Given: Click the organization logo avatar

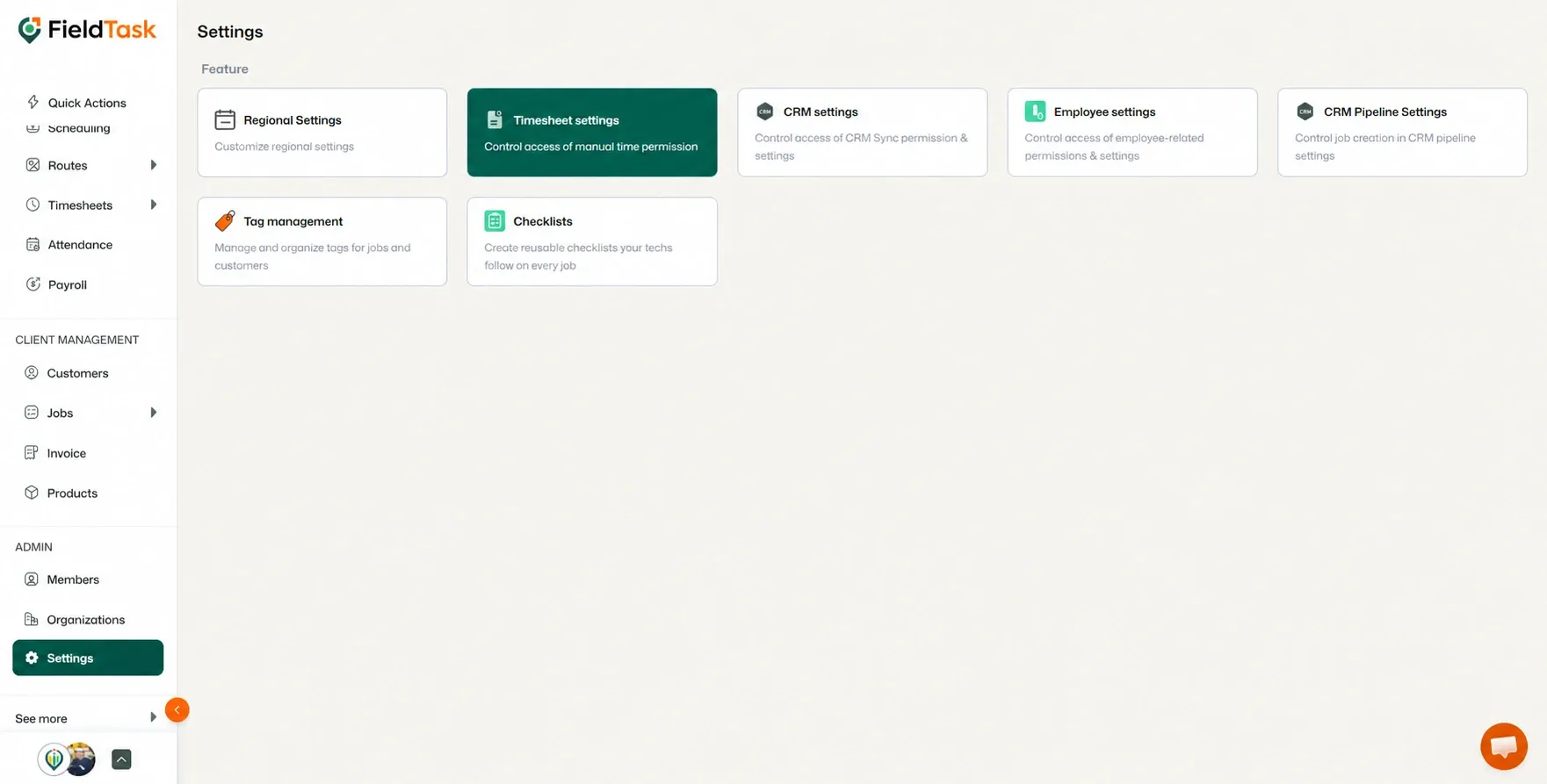Looking at the screenshot, I should (54, 759).
